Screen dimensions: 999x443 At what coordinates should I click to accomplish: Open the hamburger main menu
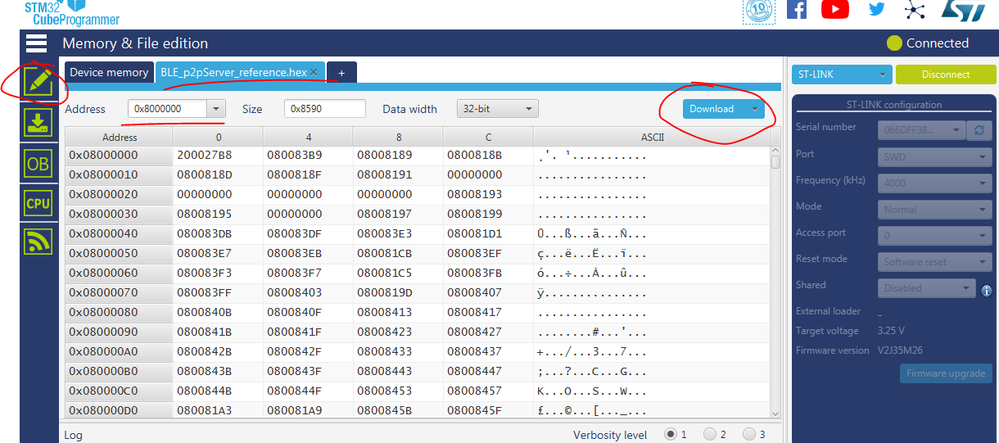point(36,43)
